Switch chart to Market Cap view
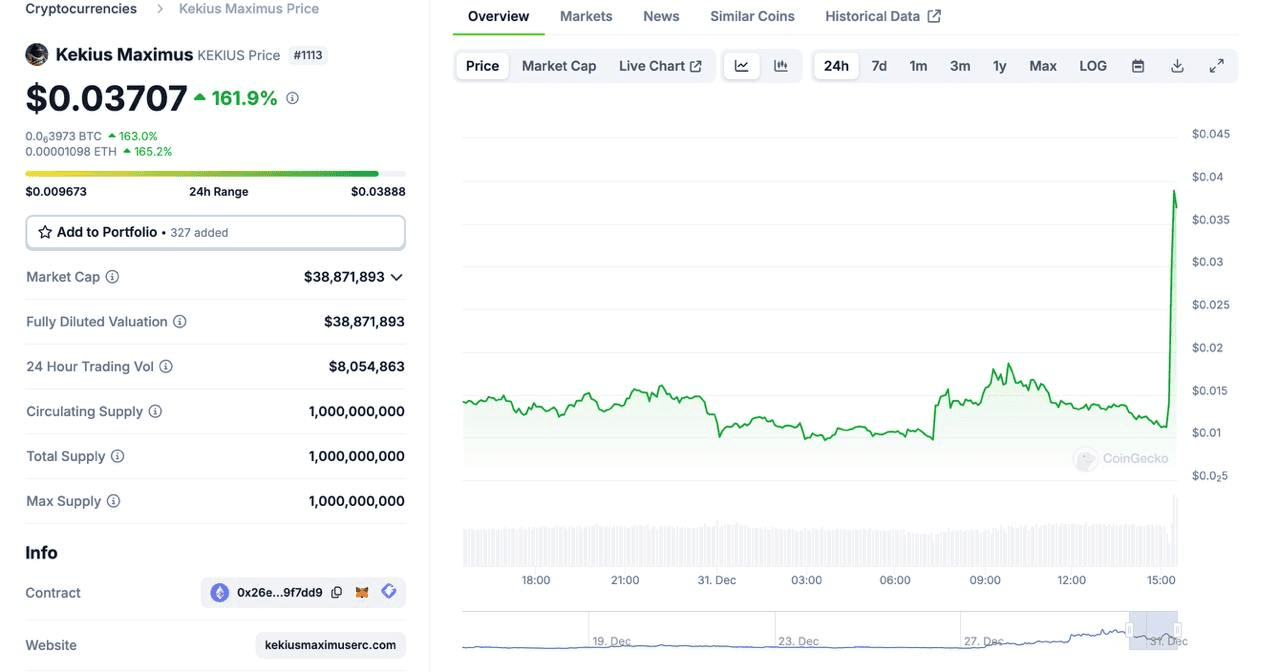 click(559, 66)
